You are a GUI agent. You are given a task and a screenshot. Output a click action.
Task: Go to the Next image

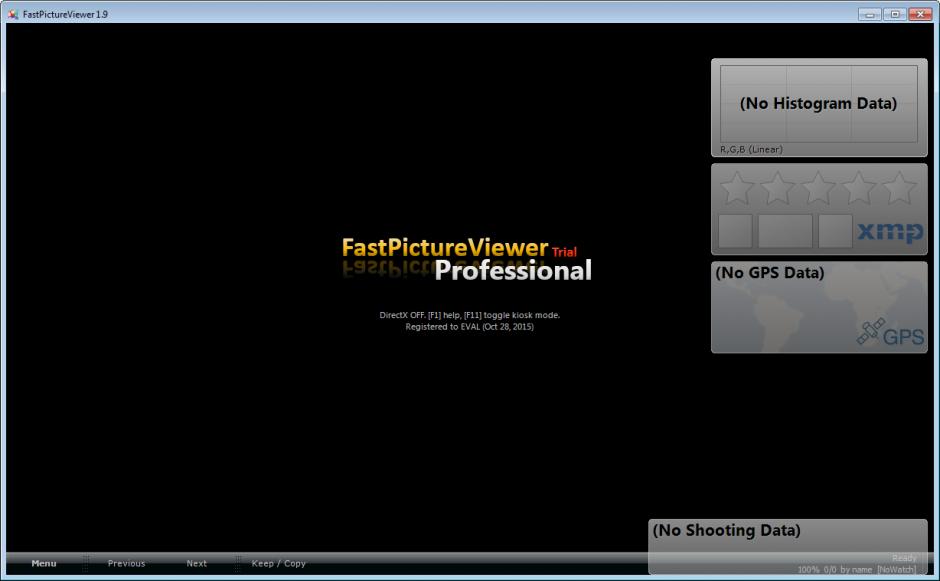pyautogui.click(x=197, y=563)
